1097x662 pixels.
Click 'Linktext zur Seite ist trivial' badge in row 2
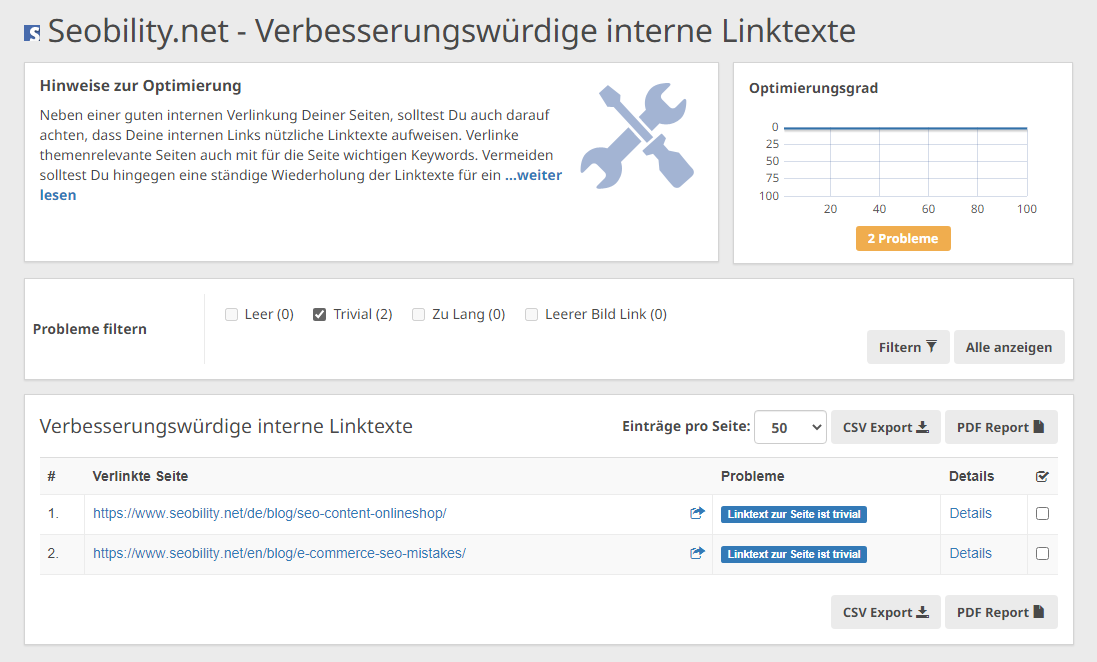(x=794, y=554)
